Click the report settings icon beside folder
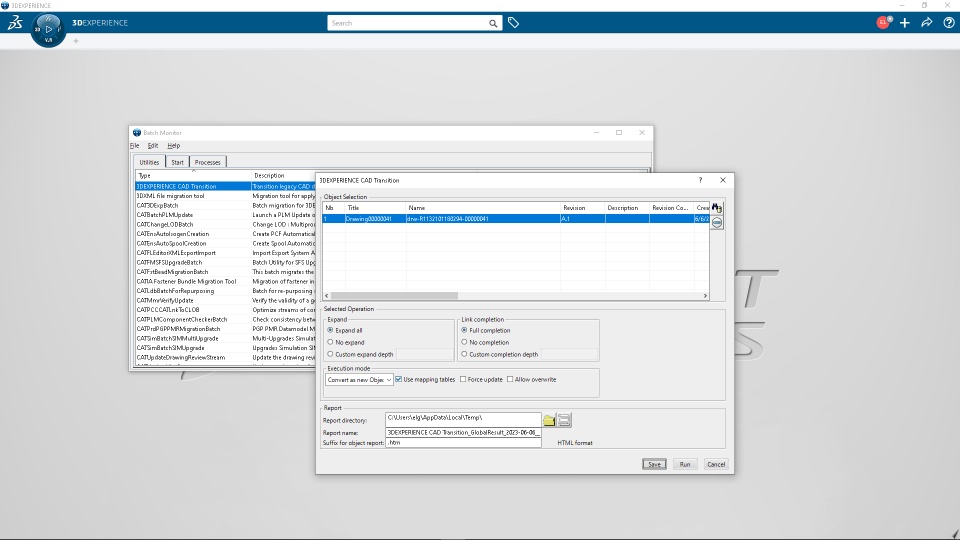 pos(564,420)
